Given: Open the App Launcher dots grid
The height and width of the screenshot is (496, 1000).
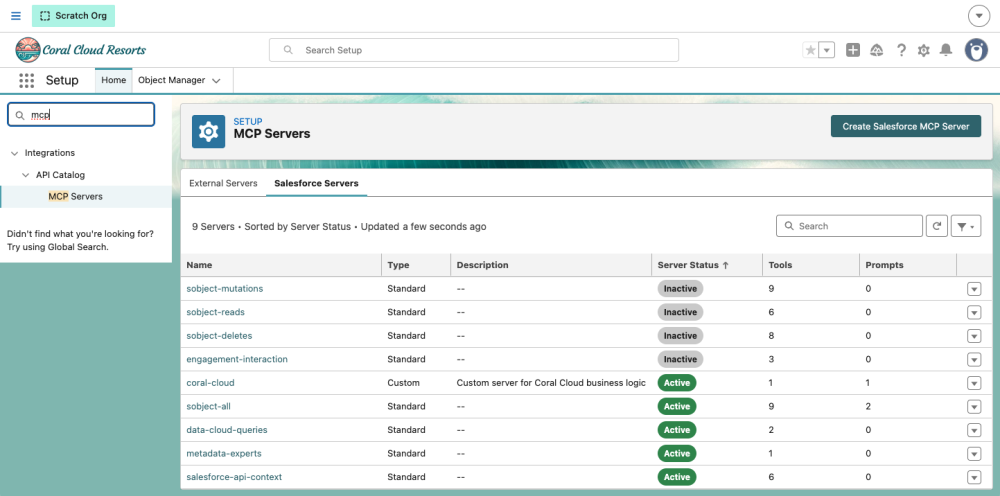Looking at the screenshot, I should click(x=26, y=80).
